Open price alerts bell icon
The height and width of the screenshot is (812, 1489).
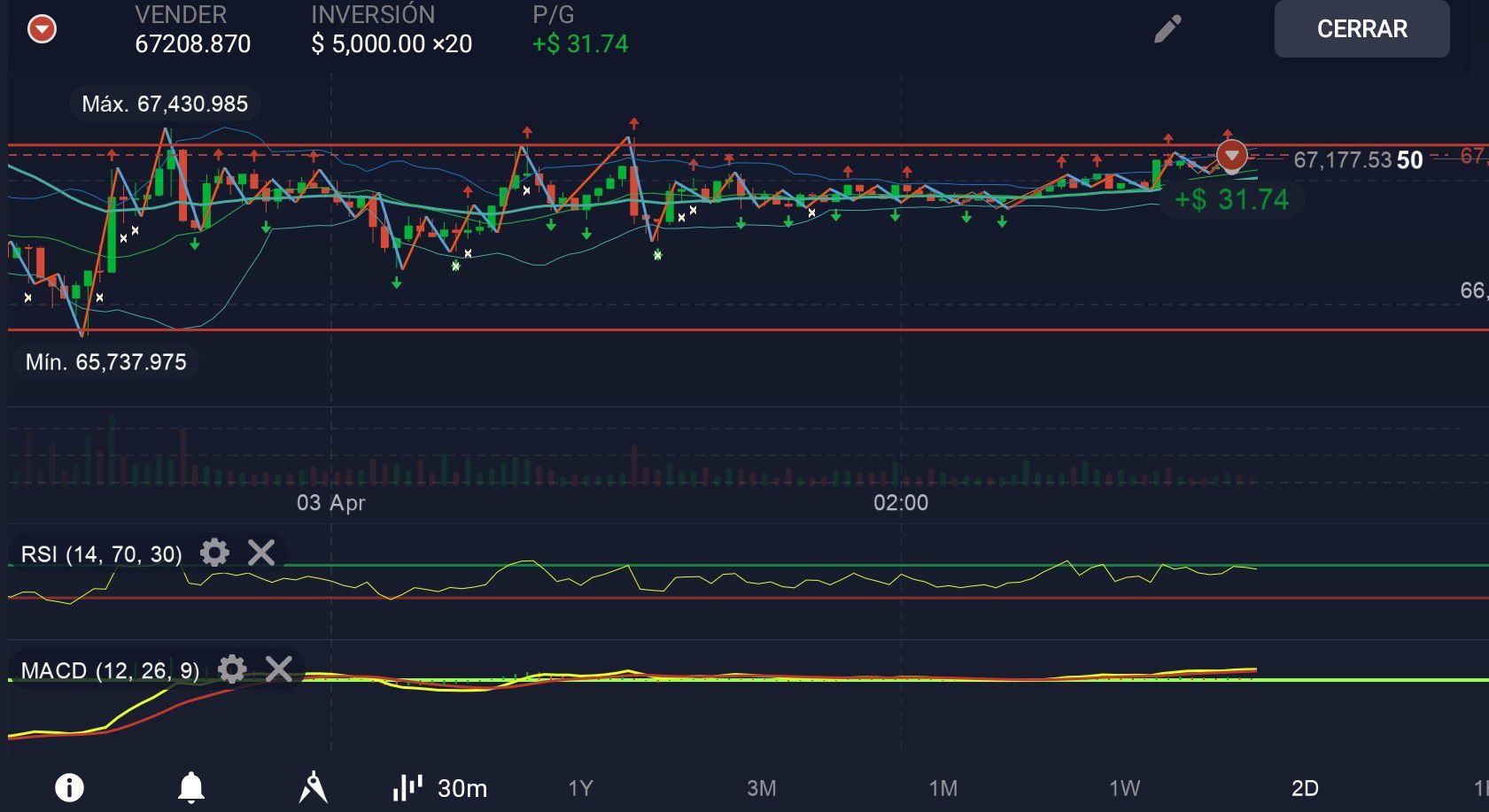pos(191,787)
